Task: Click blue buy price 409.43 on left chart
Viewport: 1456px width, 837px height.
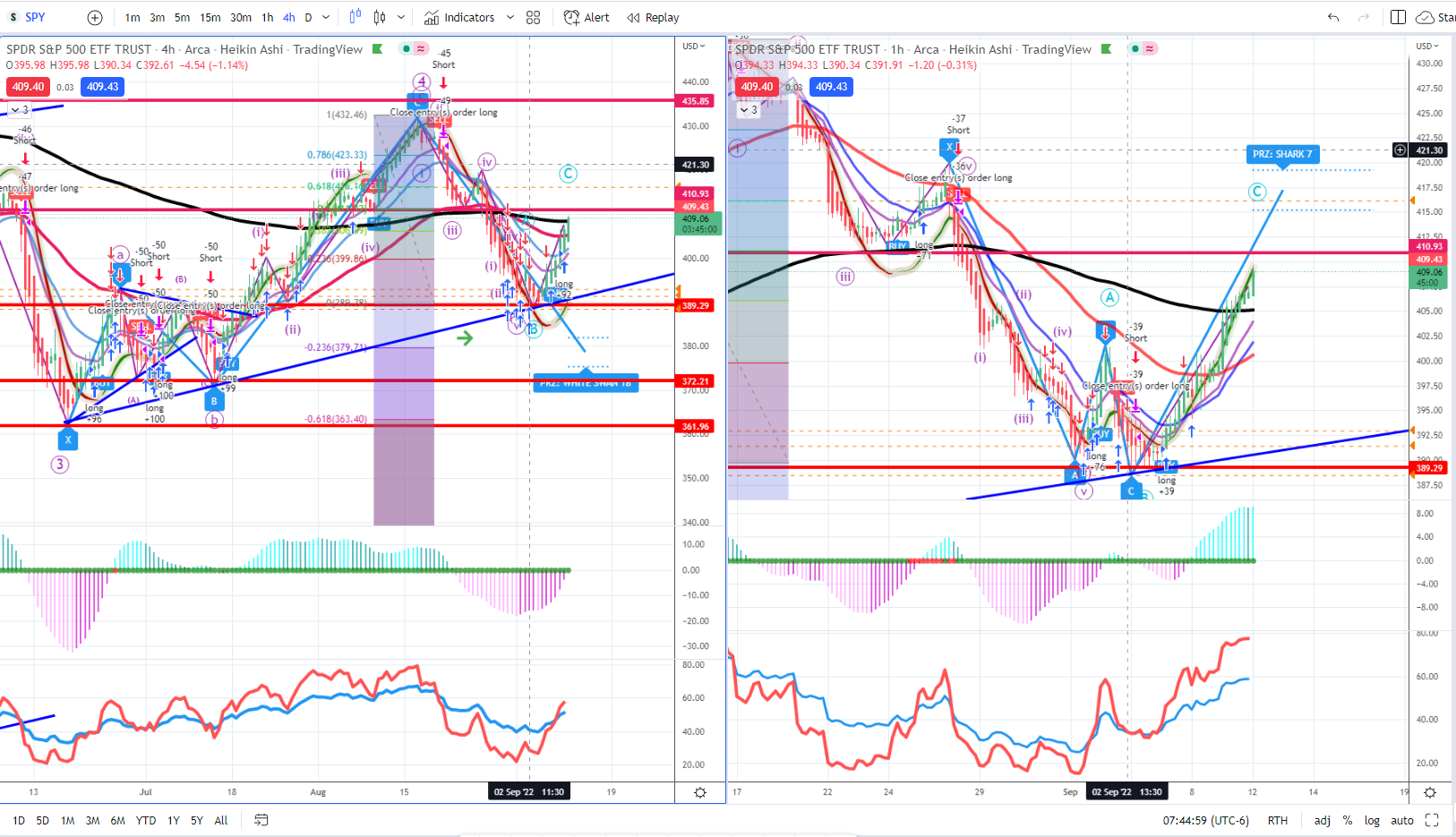Action: 103,87
